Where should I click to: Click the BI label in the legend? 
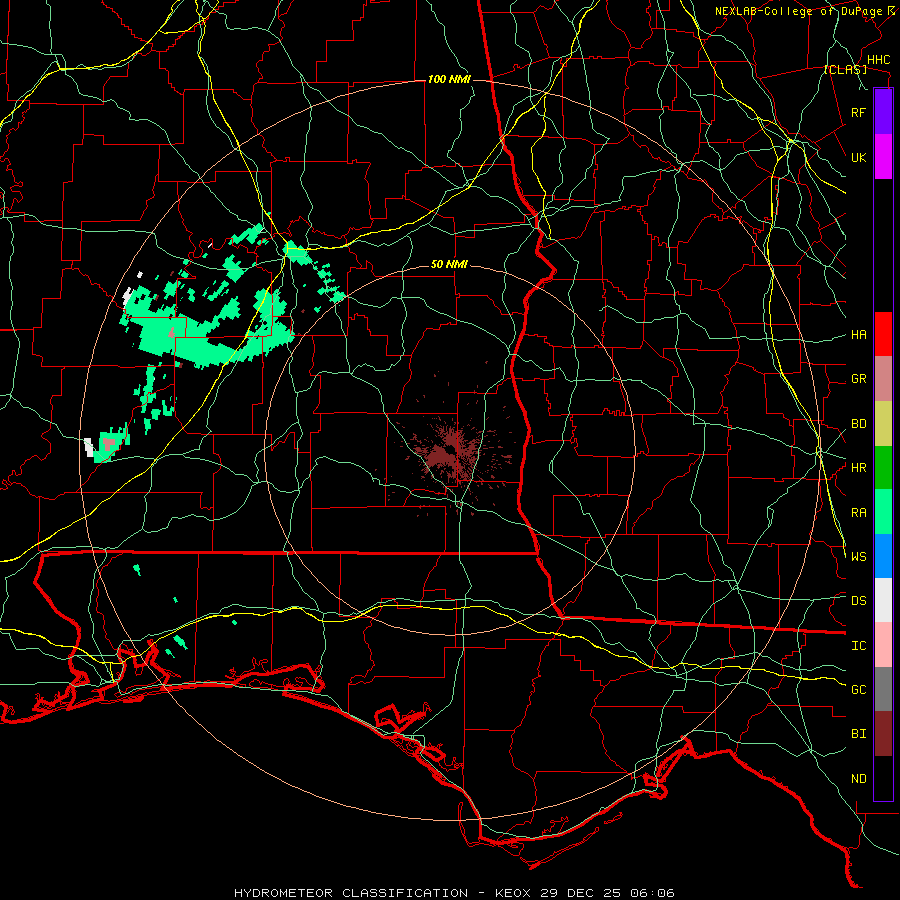tap(858, 734)
